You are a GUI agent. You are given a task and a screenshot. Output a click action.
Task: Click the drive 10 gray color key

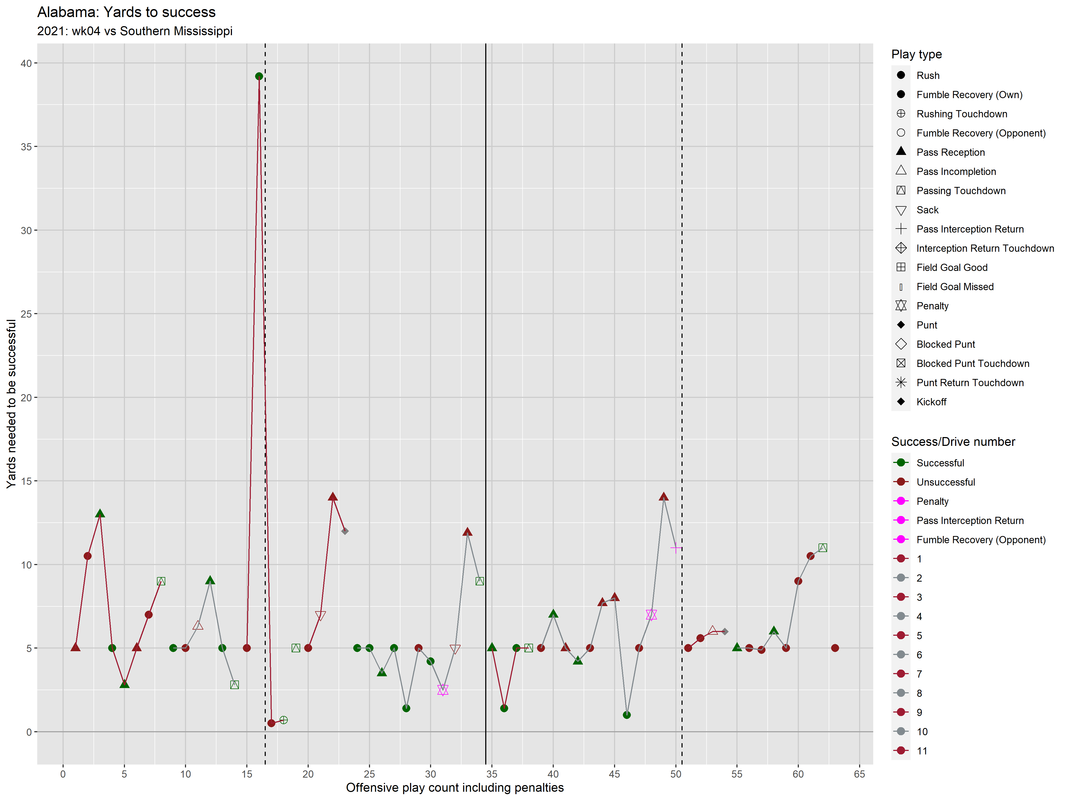[901, 731]
